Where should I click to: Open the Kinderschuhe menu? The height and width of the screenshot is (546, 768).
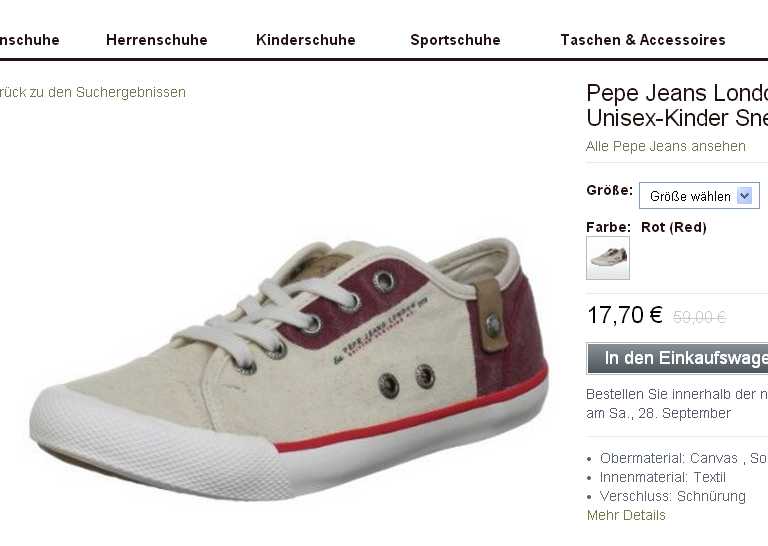coord(306,40)
